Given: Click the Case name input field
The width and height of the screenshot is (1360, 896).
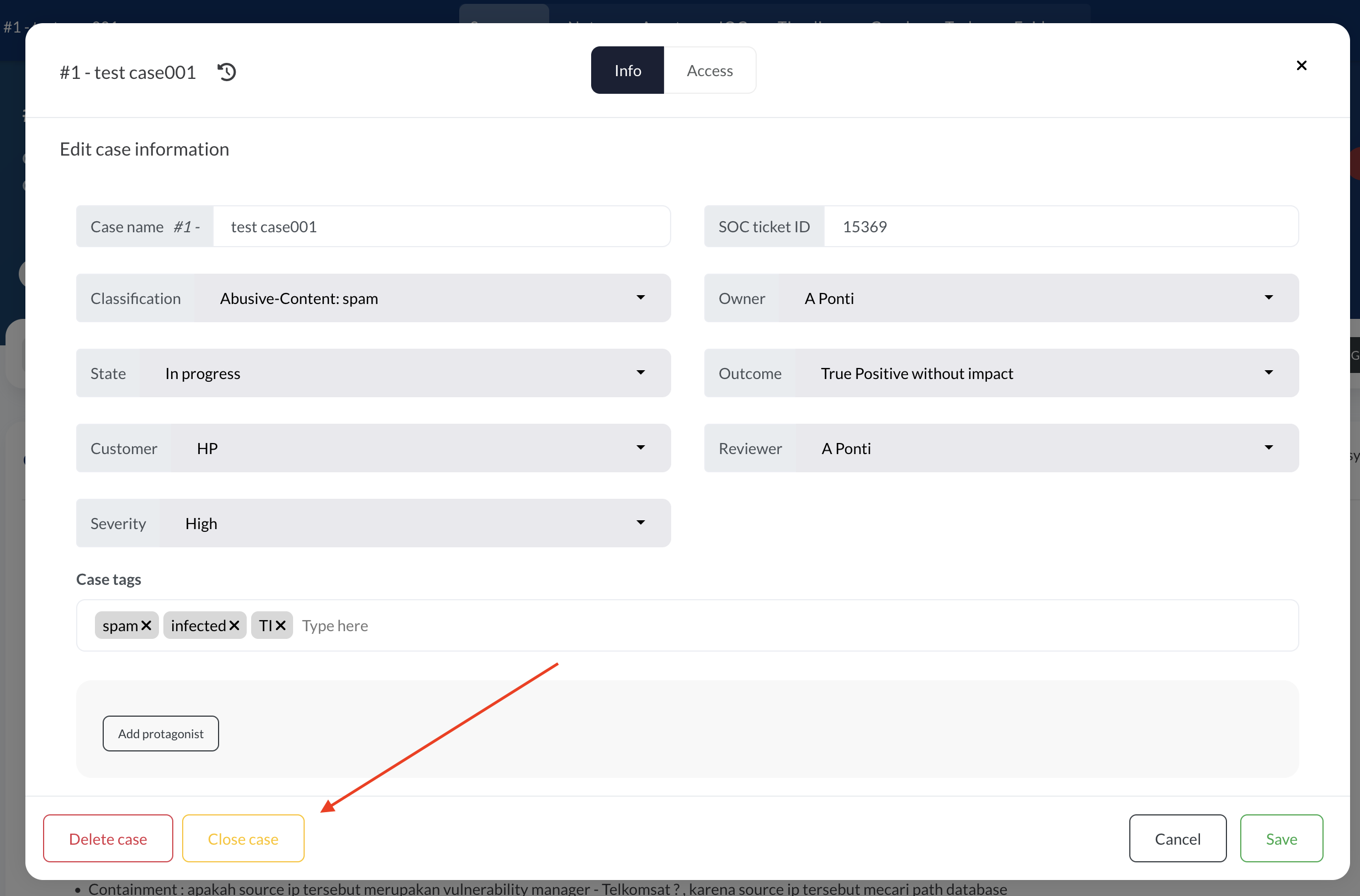Looking at the screenshot, I should [442, 226].
